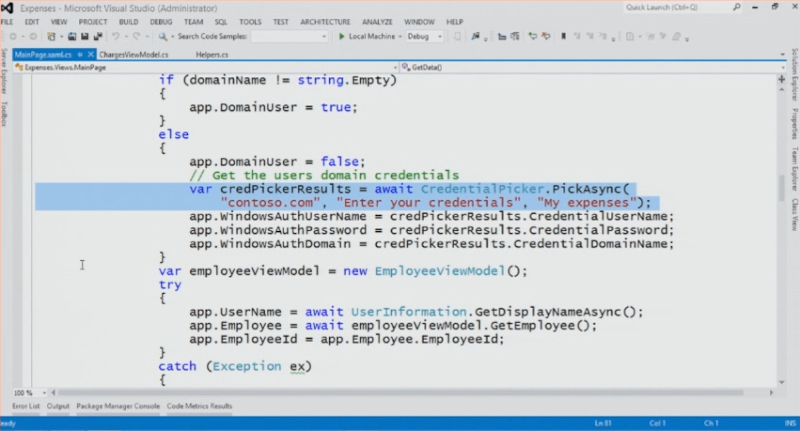The image size is (800, 431).
Task: Open the PROJECT menu
Action: pos(93,22)
